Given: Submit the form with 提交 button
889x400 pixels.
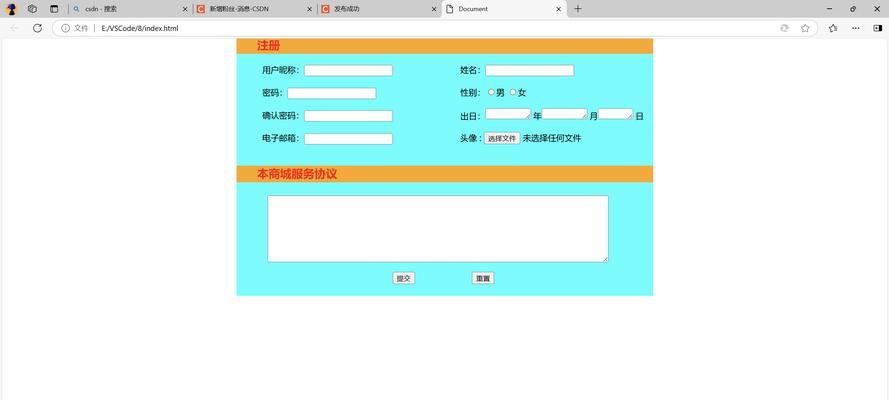Looking at the screenshot, I should pos(404,278).
